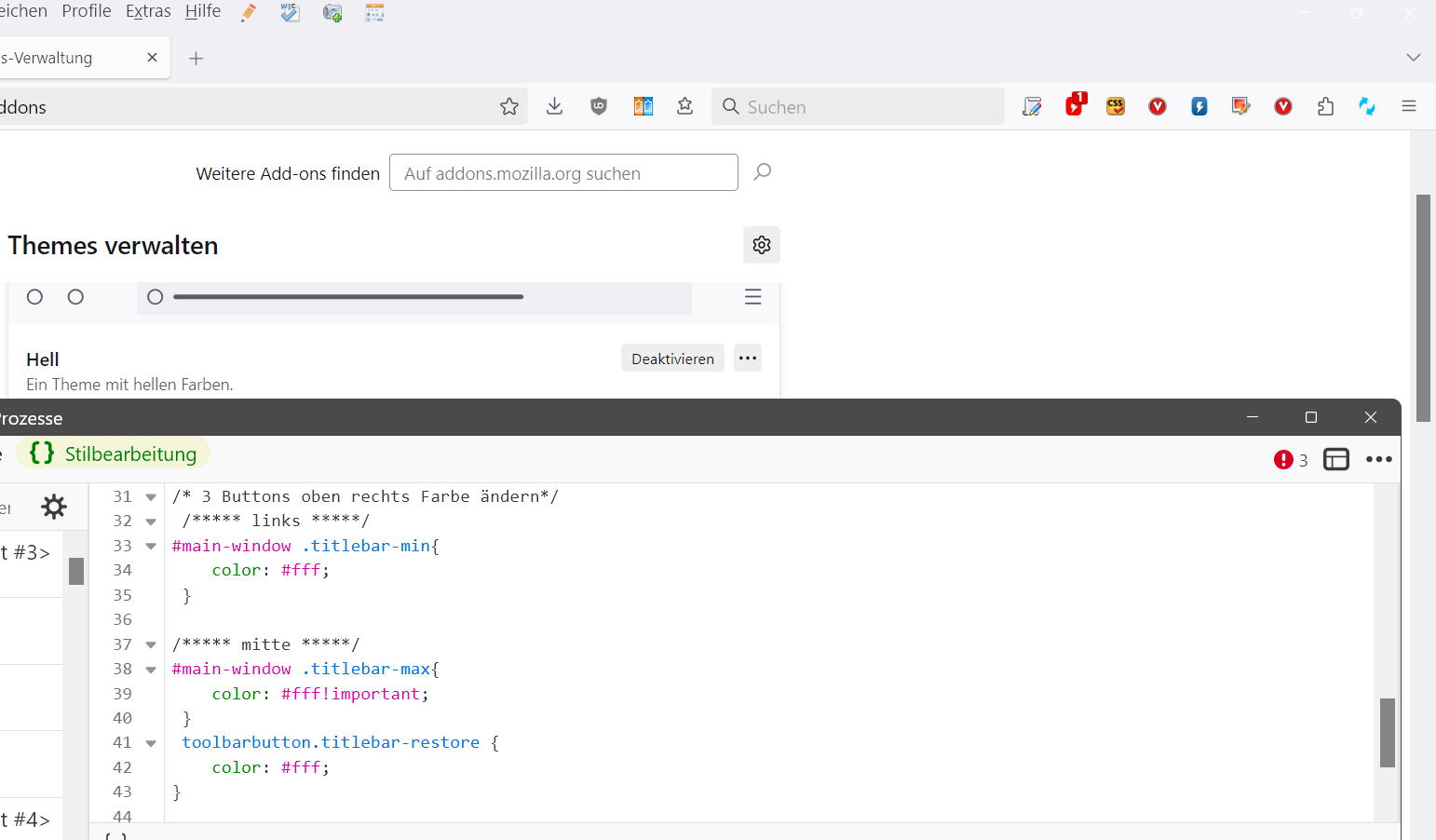Toggle the devtools frame selector icon

[x=1336, y=459]
